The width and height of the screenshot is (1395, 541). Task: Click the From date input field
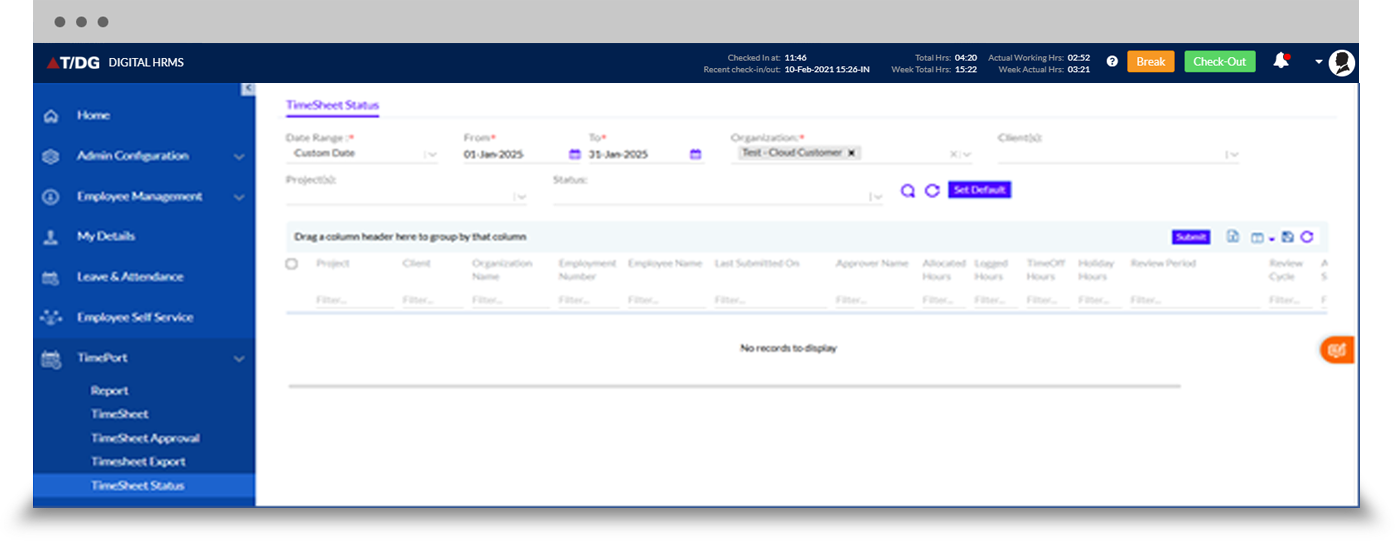(x=514, y=154)
